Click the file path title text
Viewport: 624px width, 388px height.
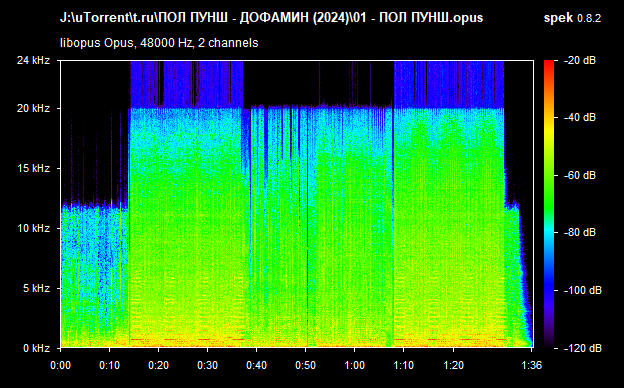tap(271, 18)
